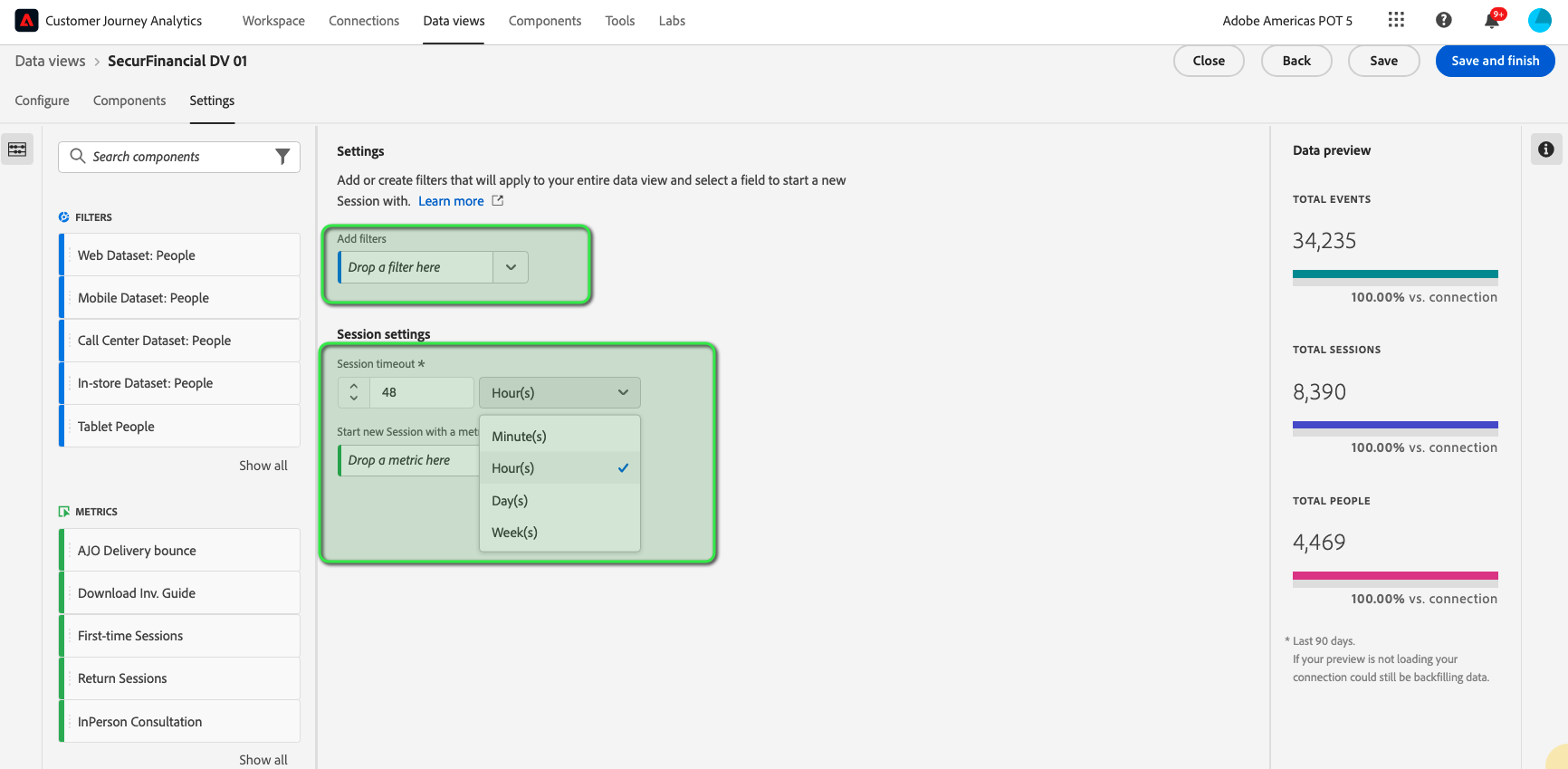Click the Back button

[1296, 61]
